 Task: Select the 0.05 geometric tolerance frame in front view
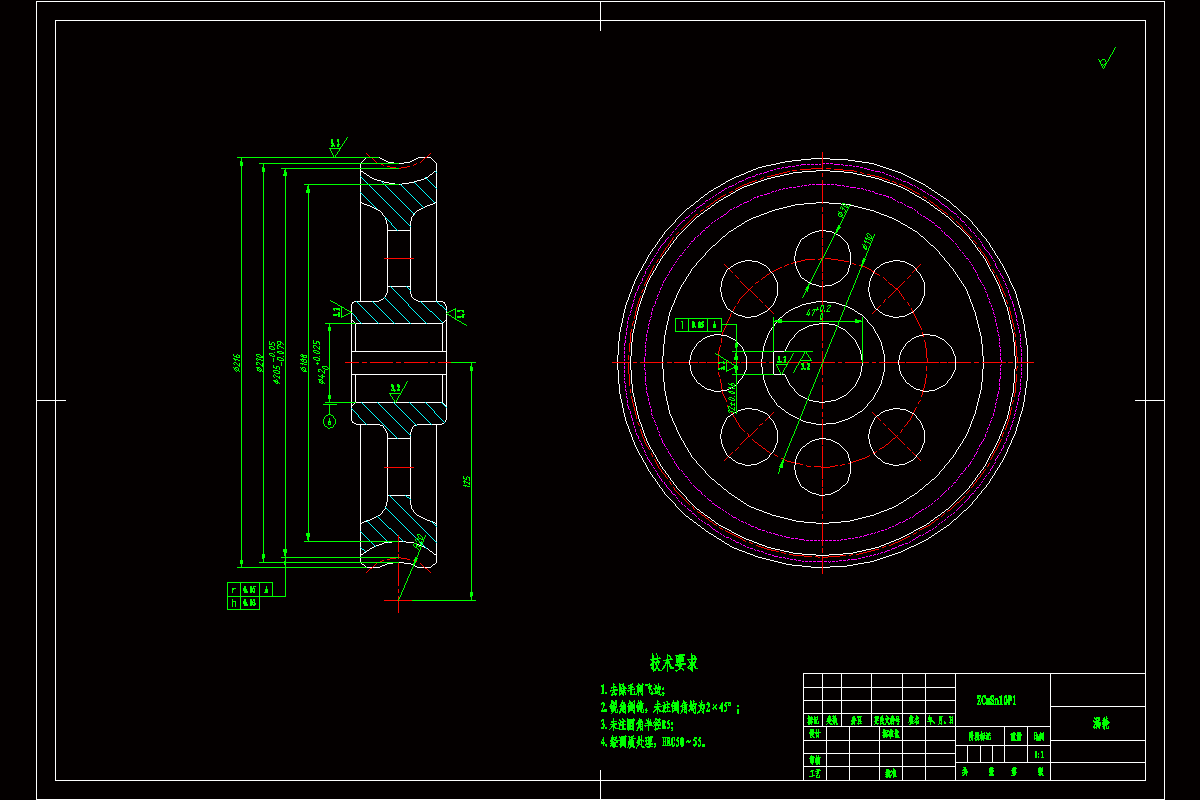click(x=698, y=324)
